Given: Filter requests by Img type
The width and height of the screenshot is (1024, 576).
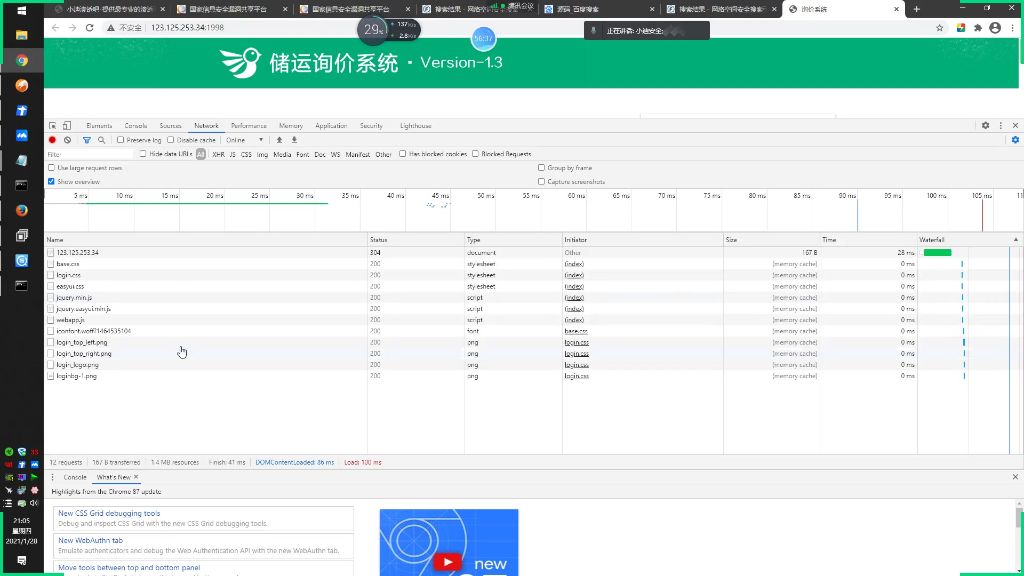Looking at the screenshot, I should [x=263, y=154].
